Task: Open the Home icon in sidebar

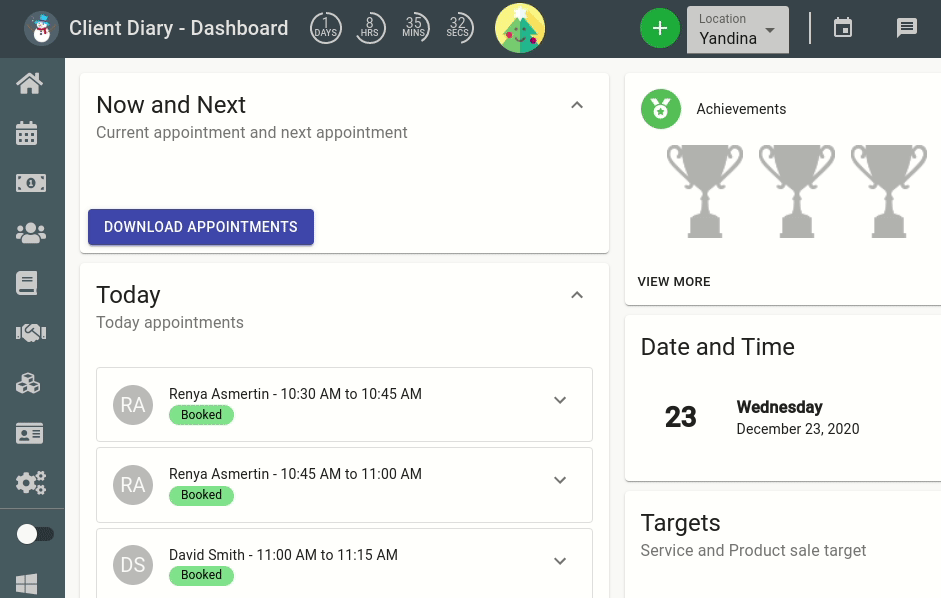Action: point(30,83)
